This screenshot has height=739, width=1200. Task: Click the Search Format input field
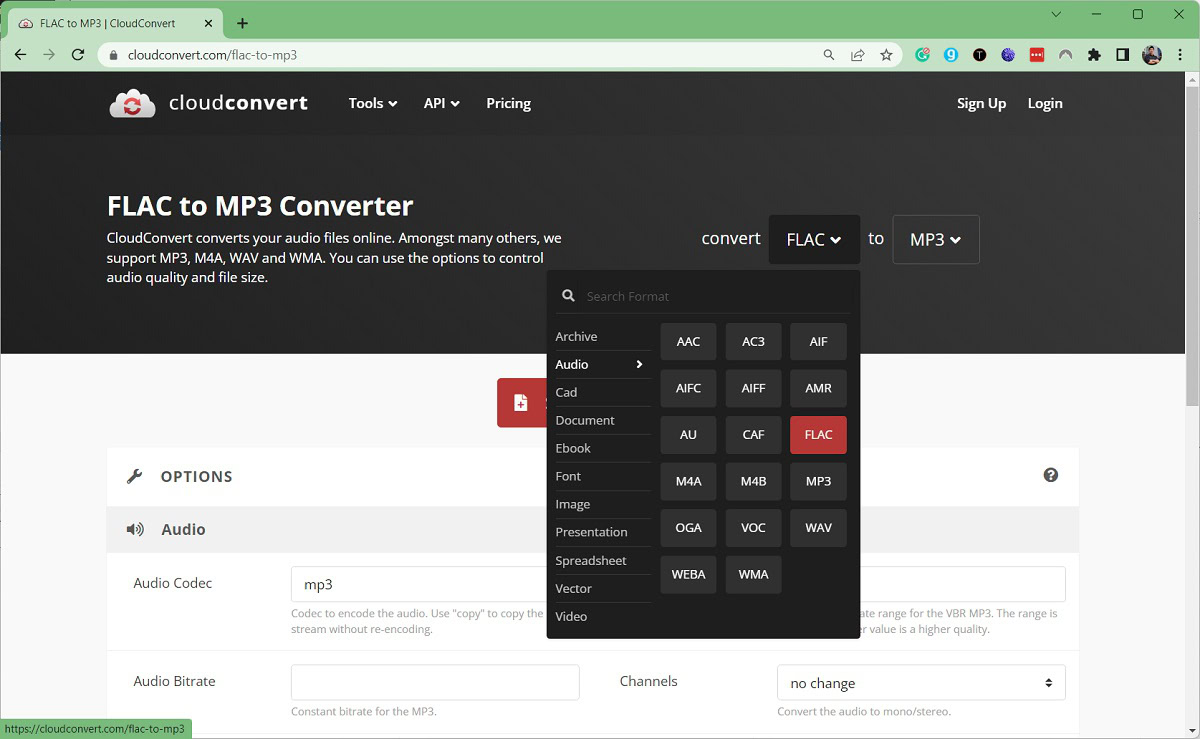(x=715, y=296)
